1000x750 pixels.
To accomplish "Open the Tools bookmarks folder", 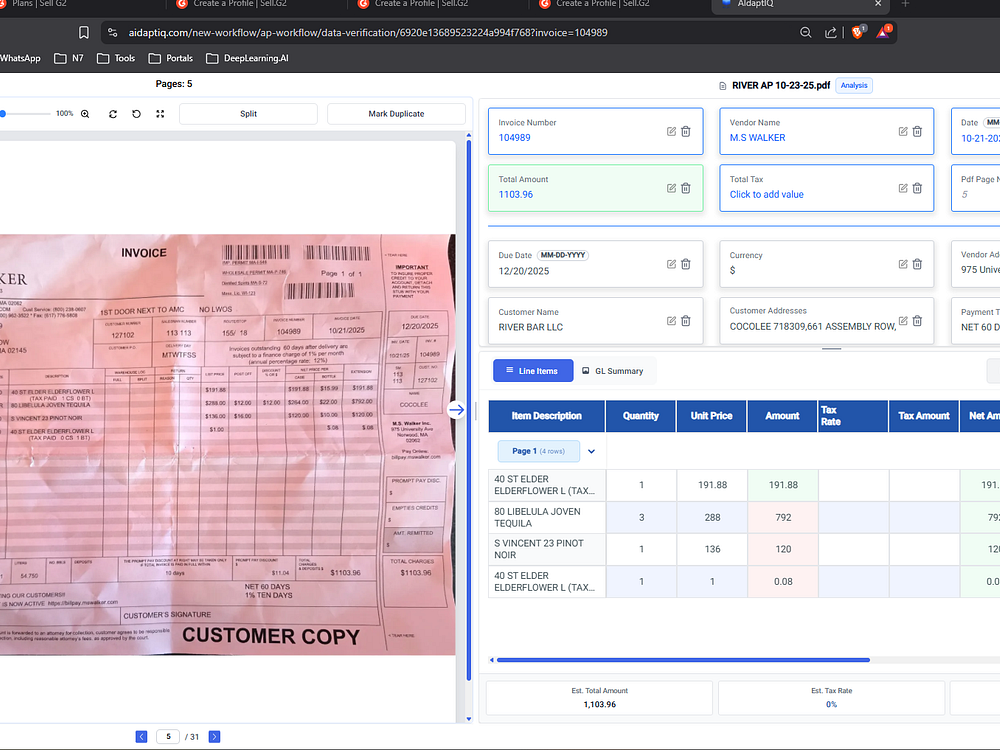I will coord(116,58).
